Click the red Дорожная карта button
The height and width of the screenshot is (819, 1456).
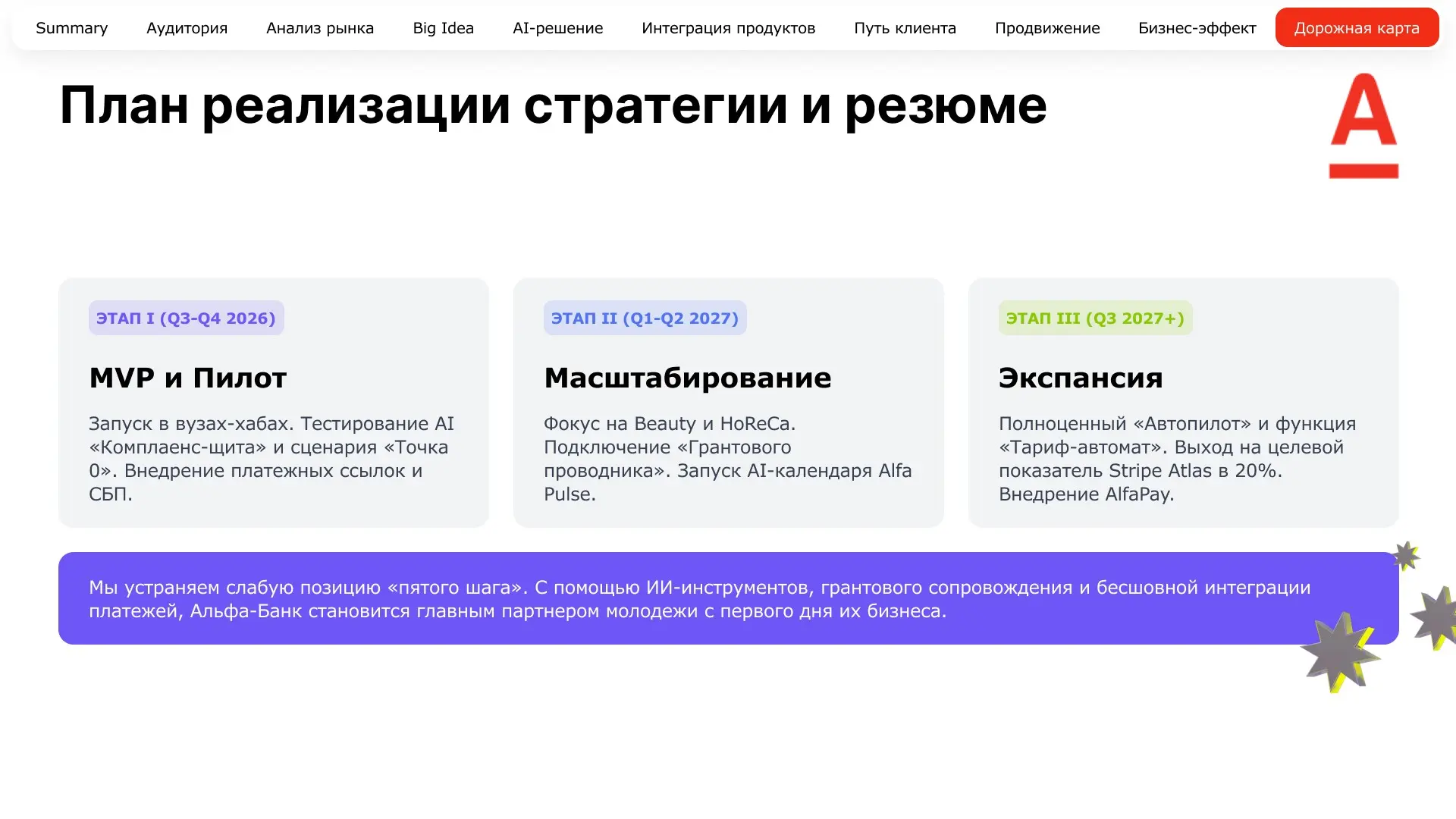[1357, 28]
